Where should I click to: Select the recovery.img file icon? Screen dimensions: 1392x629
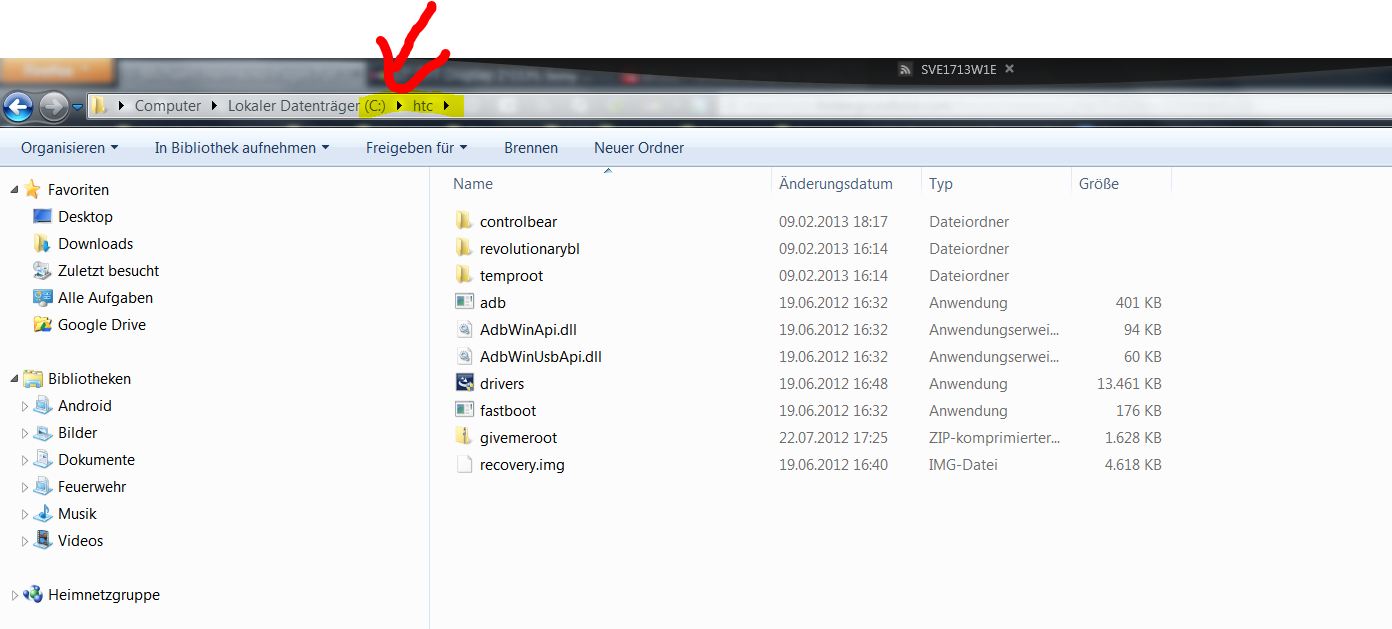point(463,465)
